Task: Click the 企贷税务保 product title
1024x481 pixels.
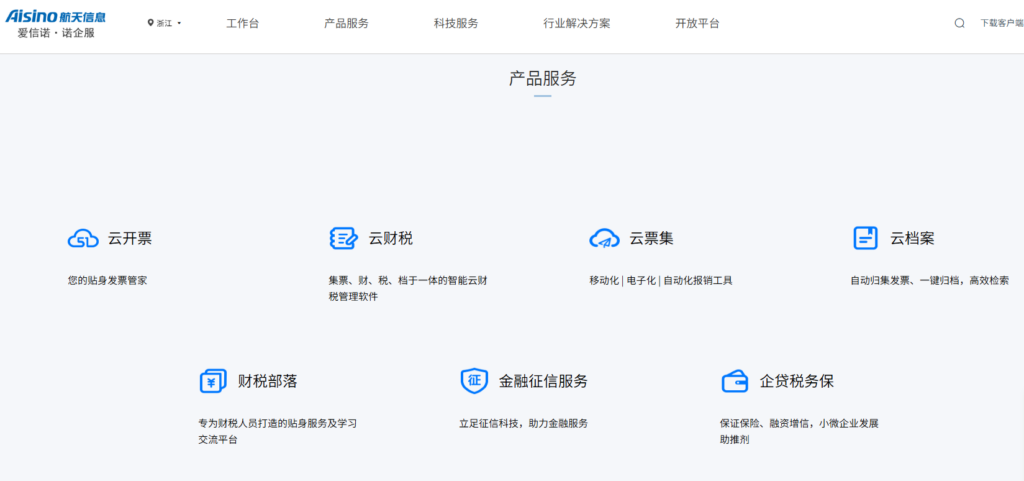Action: click(x=797, y=381)
